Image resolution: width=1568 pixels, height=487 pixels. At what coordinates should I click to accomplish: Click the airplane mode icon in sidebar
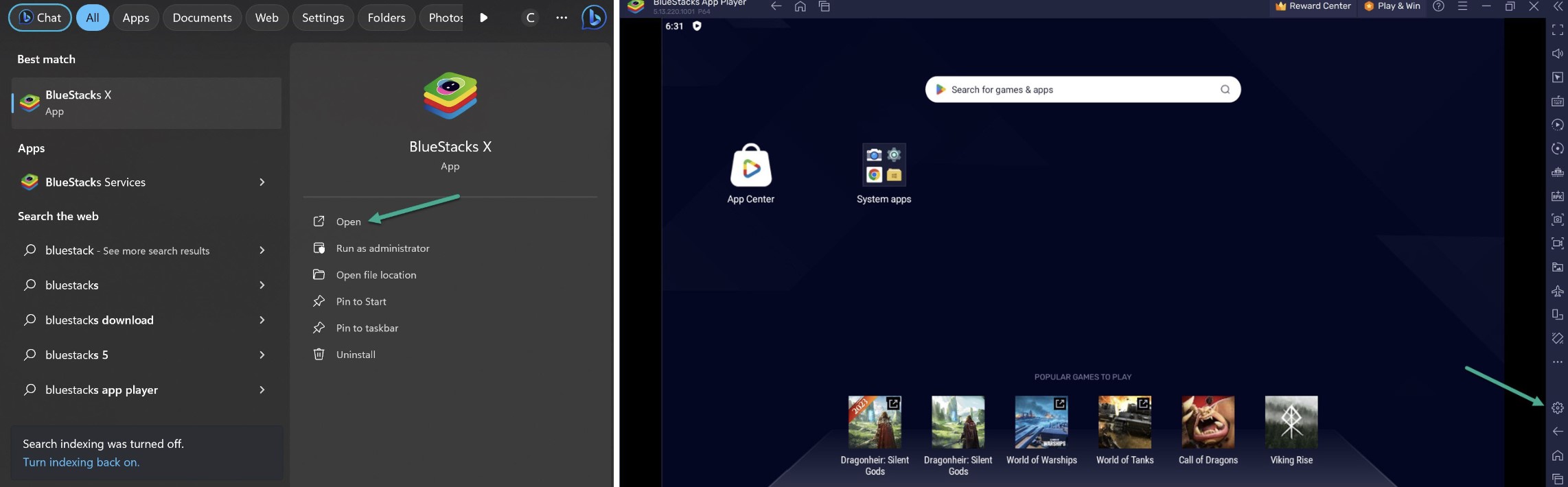coord(1557,291)
